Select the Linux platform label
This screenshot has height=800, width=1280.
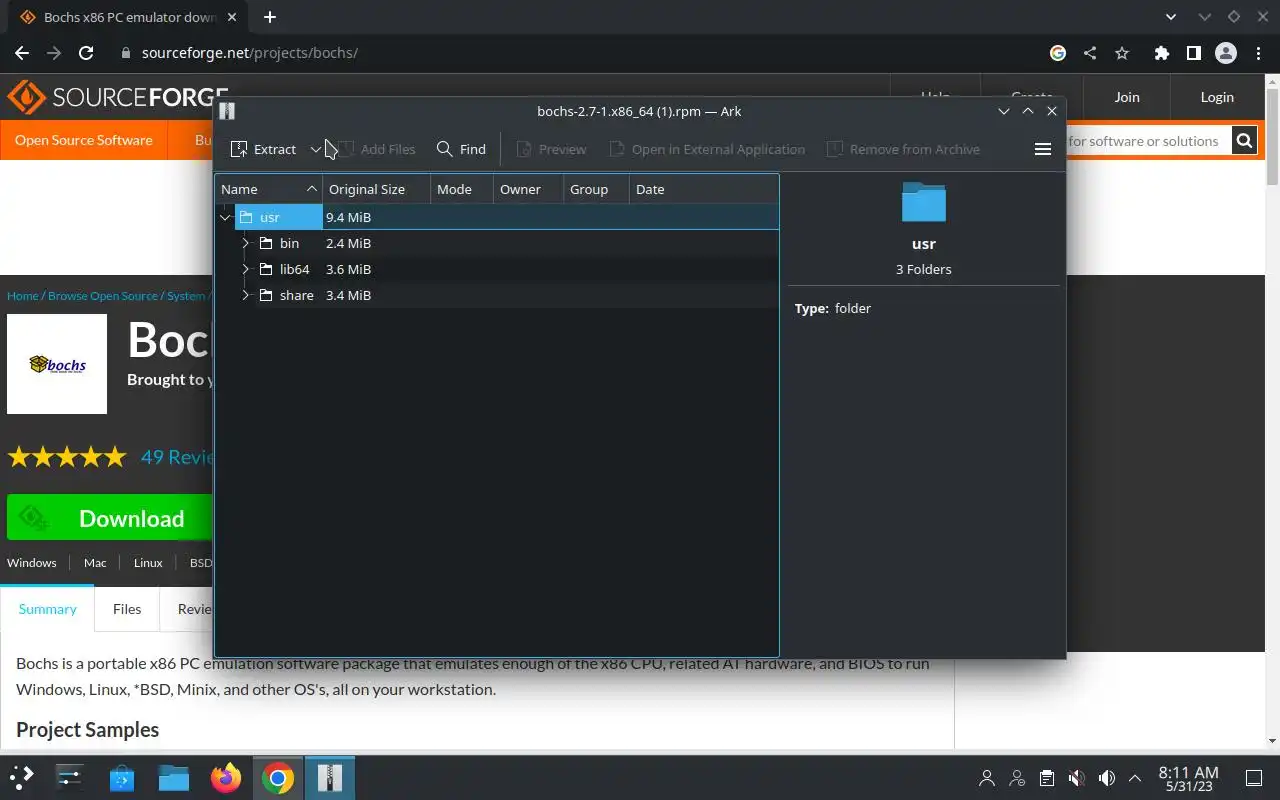click(148, 563)
